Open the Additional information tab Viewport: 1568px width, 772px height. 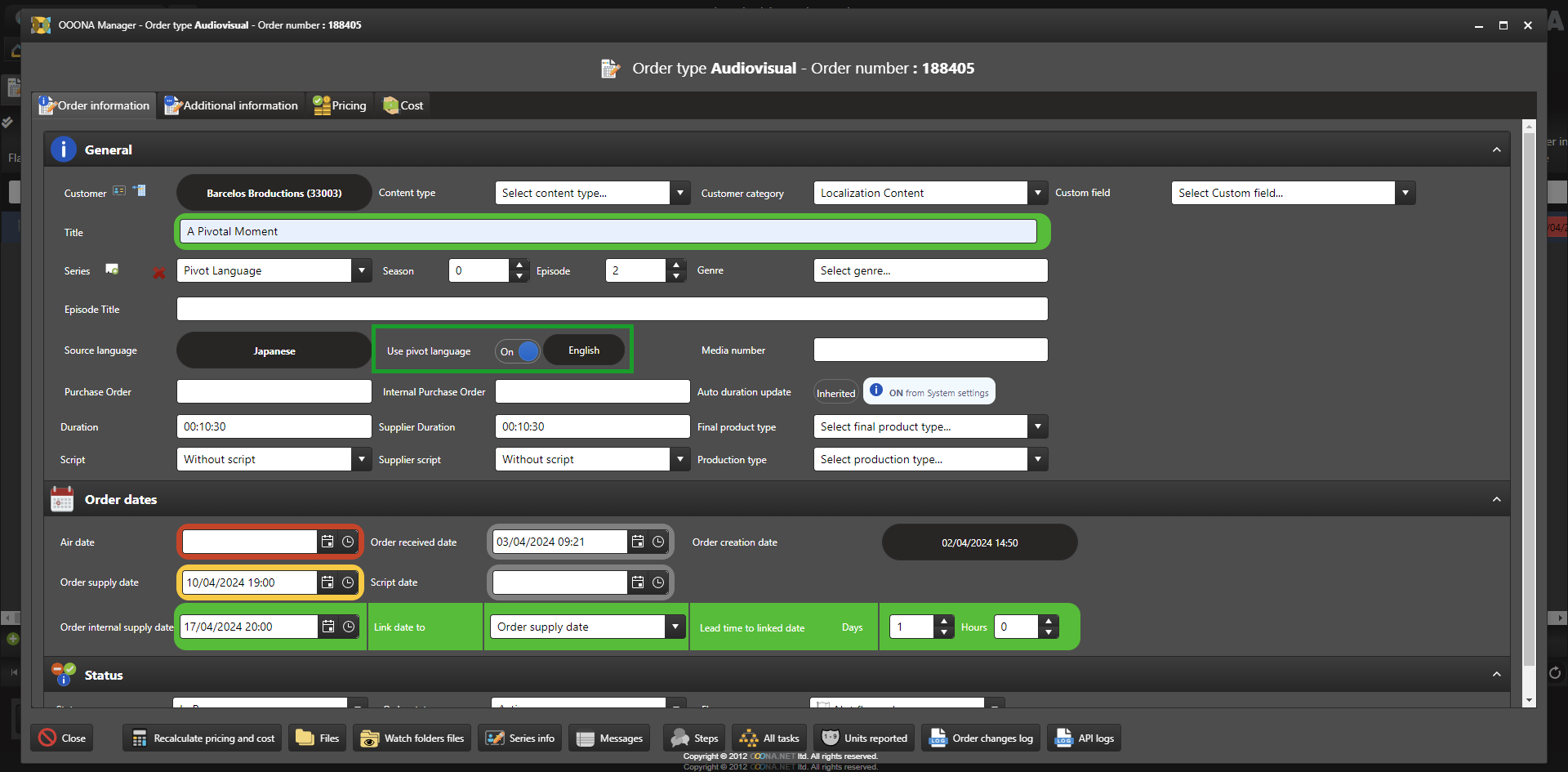pos(232,105)
